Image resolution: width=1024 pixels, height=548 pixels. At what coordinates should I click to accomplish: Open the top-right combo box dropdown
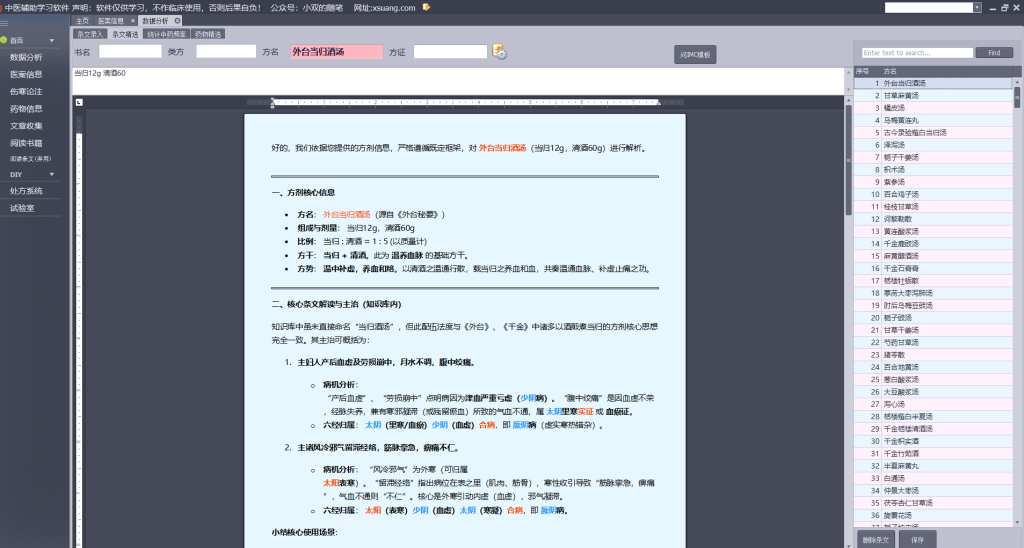[x=976, y=7]
